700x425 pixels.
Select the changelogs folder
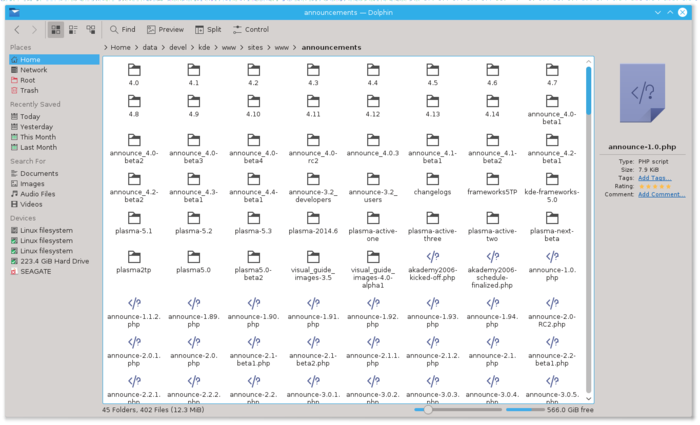click(x=432, y=184)
